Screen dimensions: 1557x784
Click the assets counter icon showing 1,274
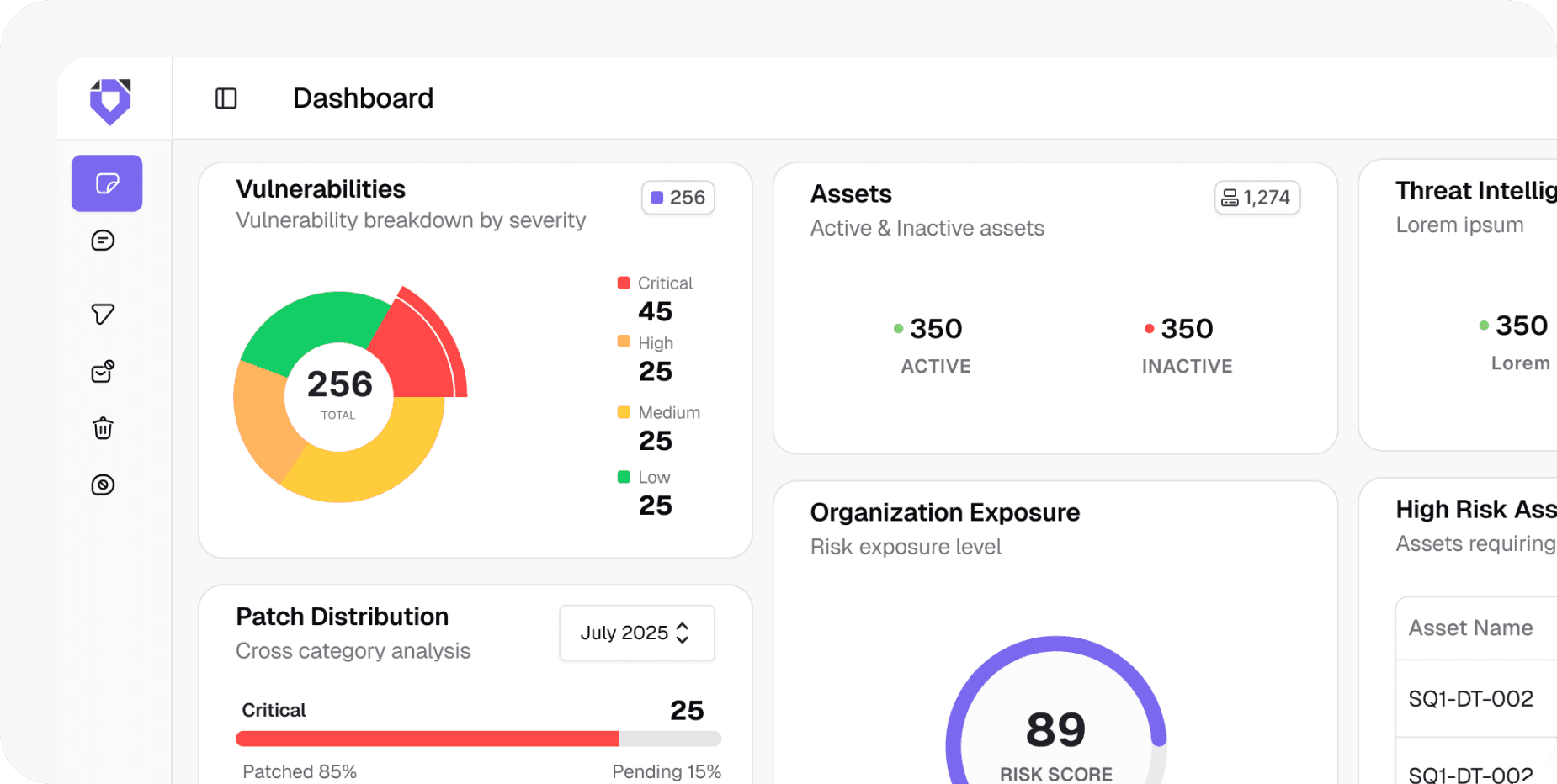[x=1257, y=197]
